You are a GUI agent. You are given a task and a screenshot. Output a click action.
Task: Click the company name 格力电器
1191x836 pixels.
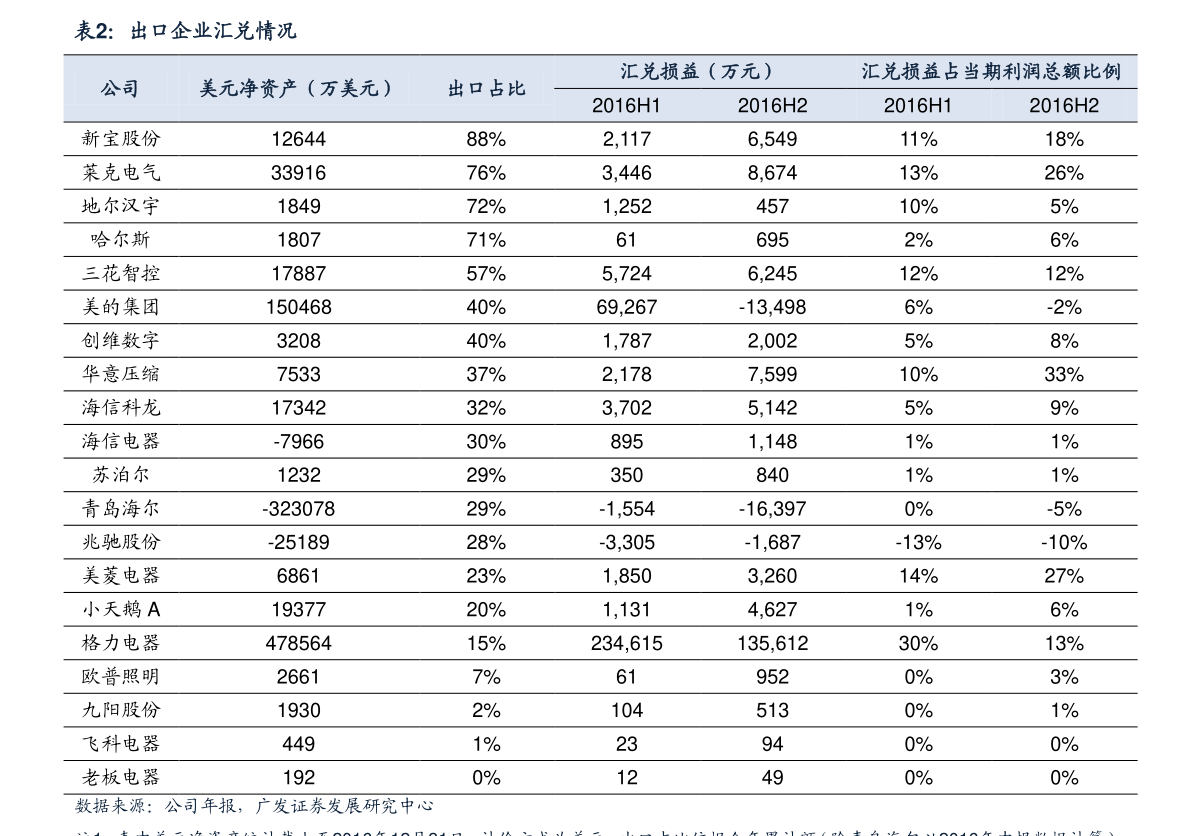(121, 643)
